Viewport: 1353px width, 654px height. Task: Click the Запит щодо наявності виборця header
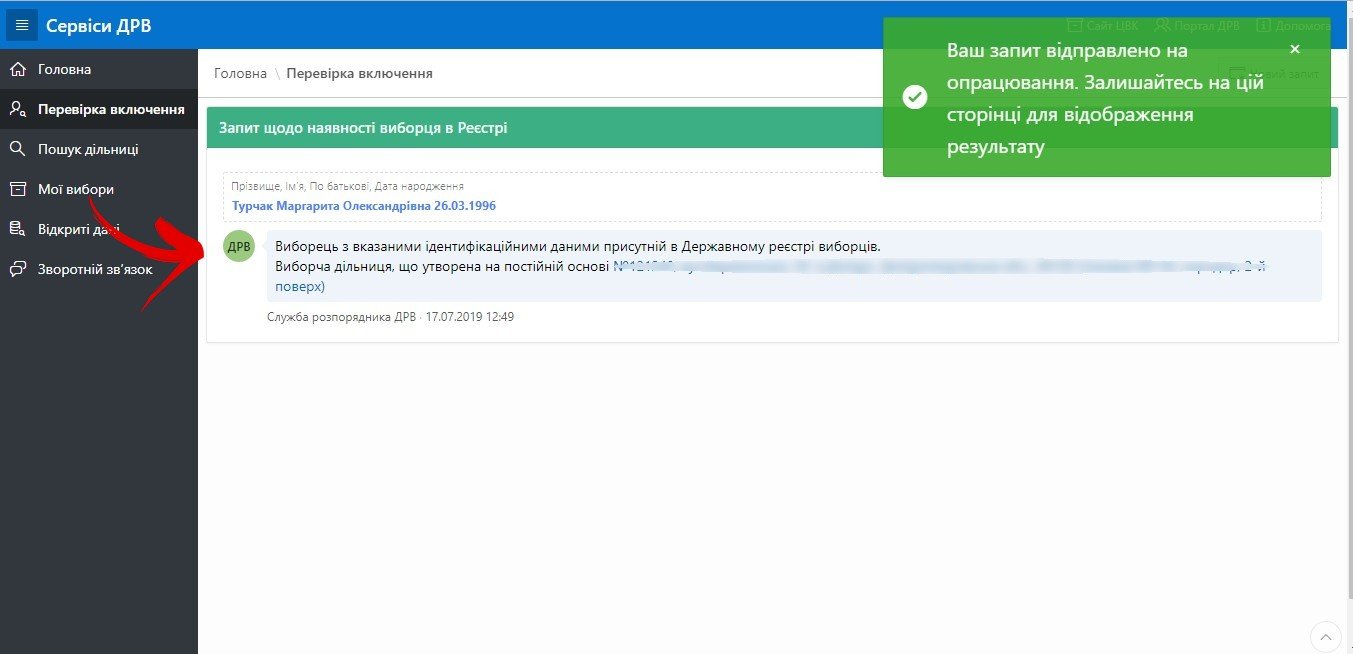click(x=363, y=128)
